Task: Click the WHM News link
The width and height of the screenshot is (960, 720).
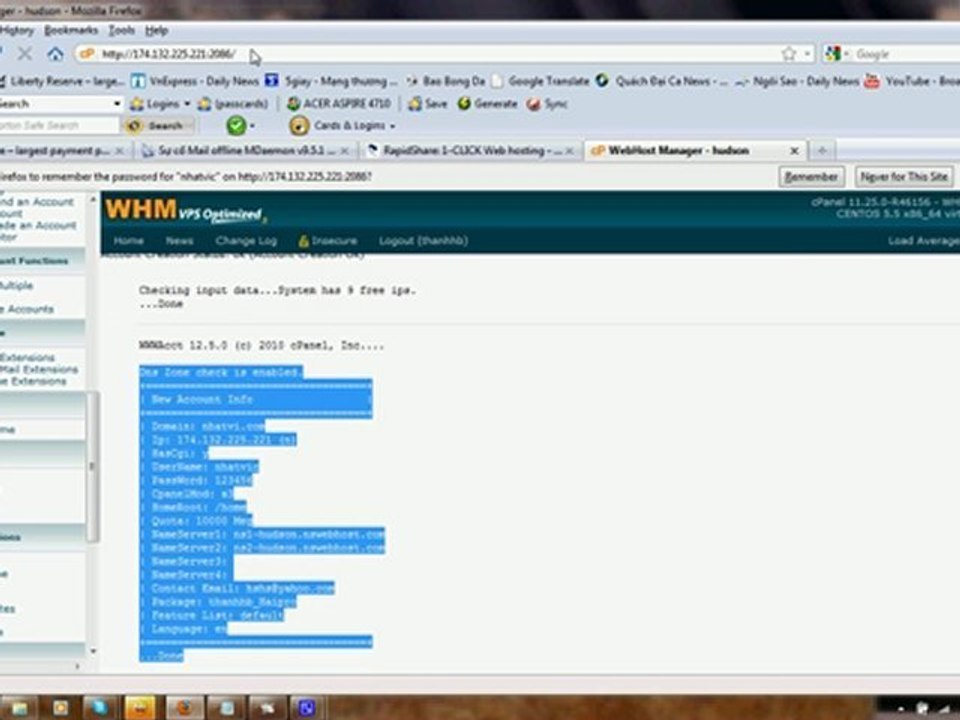Action: point(179,241)
